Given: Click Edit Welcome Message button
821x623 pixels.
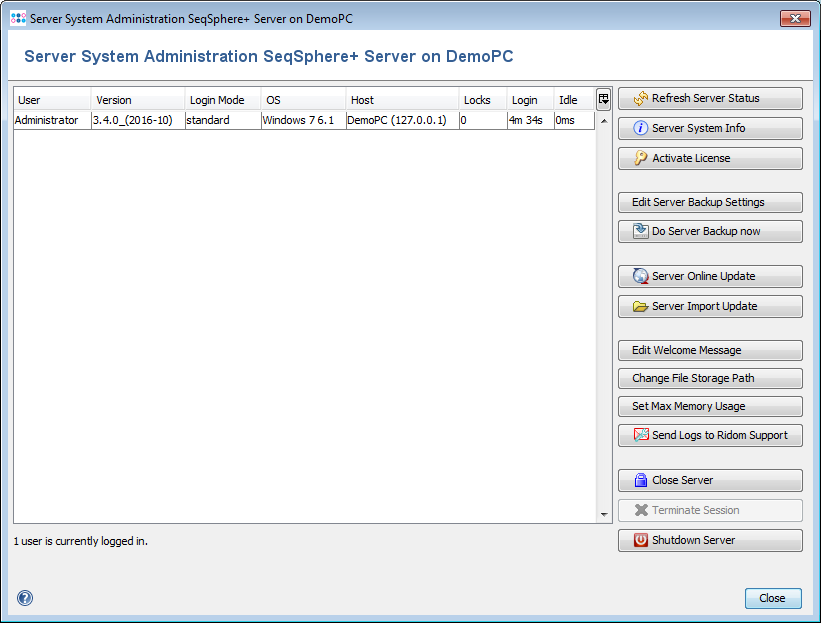Looking at the screenshot, I should point(710,350).
